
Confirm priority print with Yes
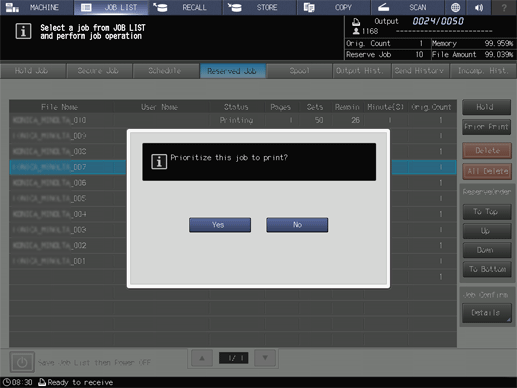click(220, 225)
